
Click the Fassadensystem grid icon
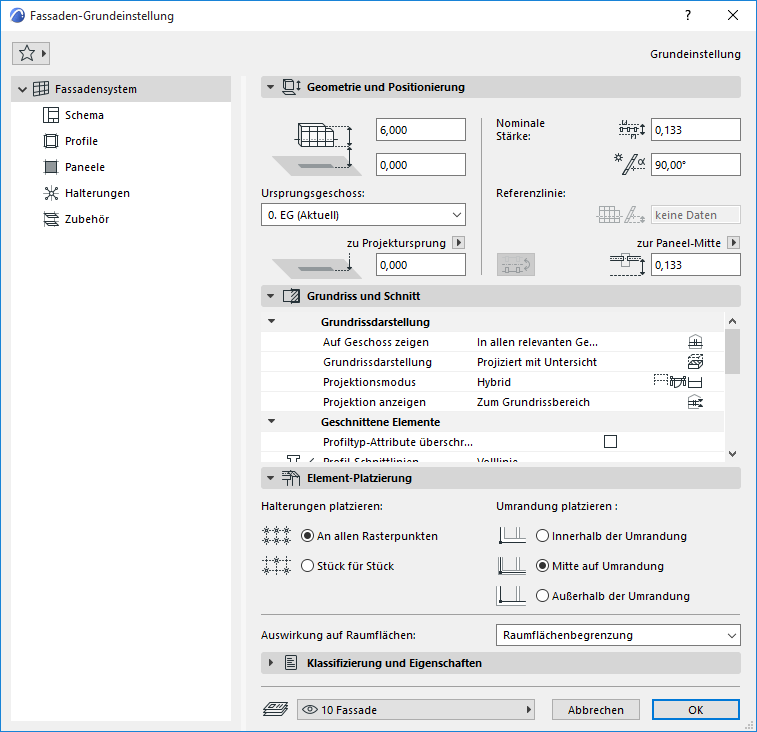[41, 89]
